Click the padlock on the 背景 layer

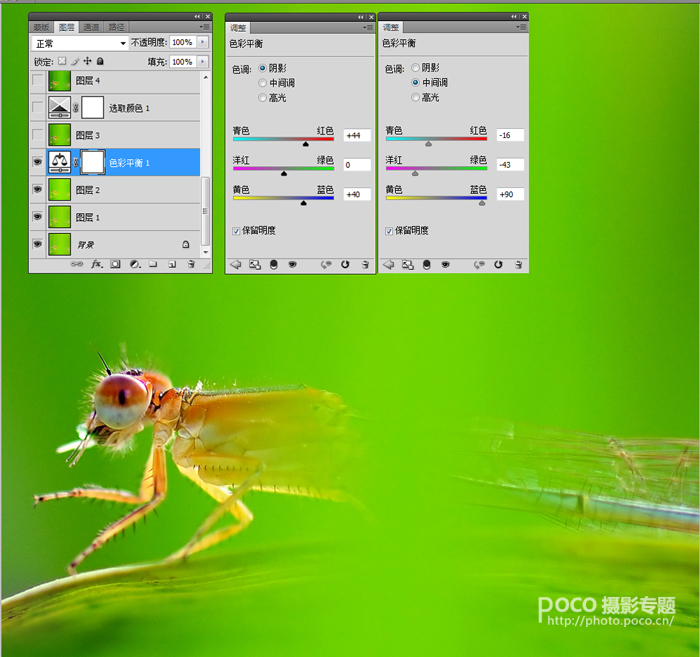[x=186, y=244]
